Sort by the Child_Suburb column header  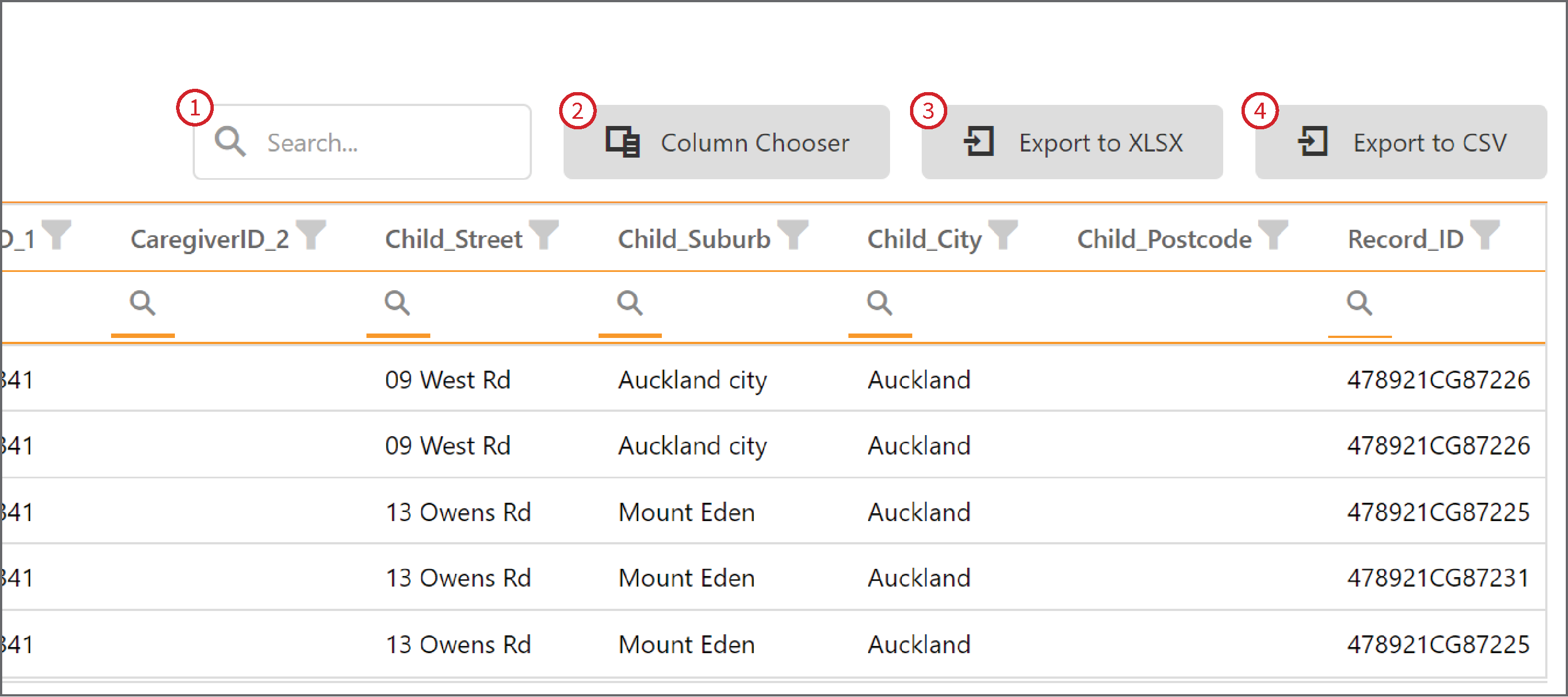[694, 239]
